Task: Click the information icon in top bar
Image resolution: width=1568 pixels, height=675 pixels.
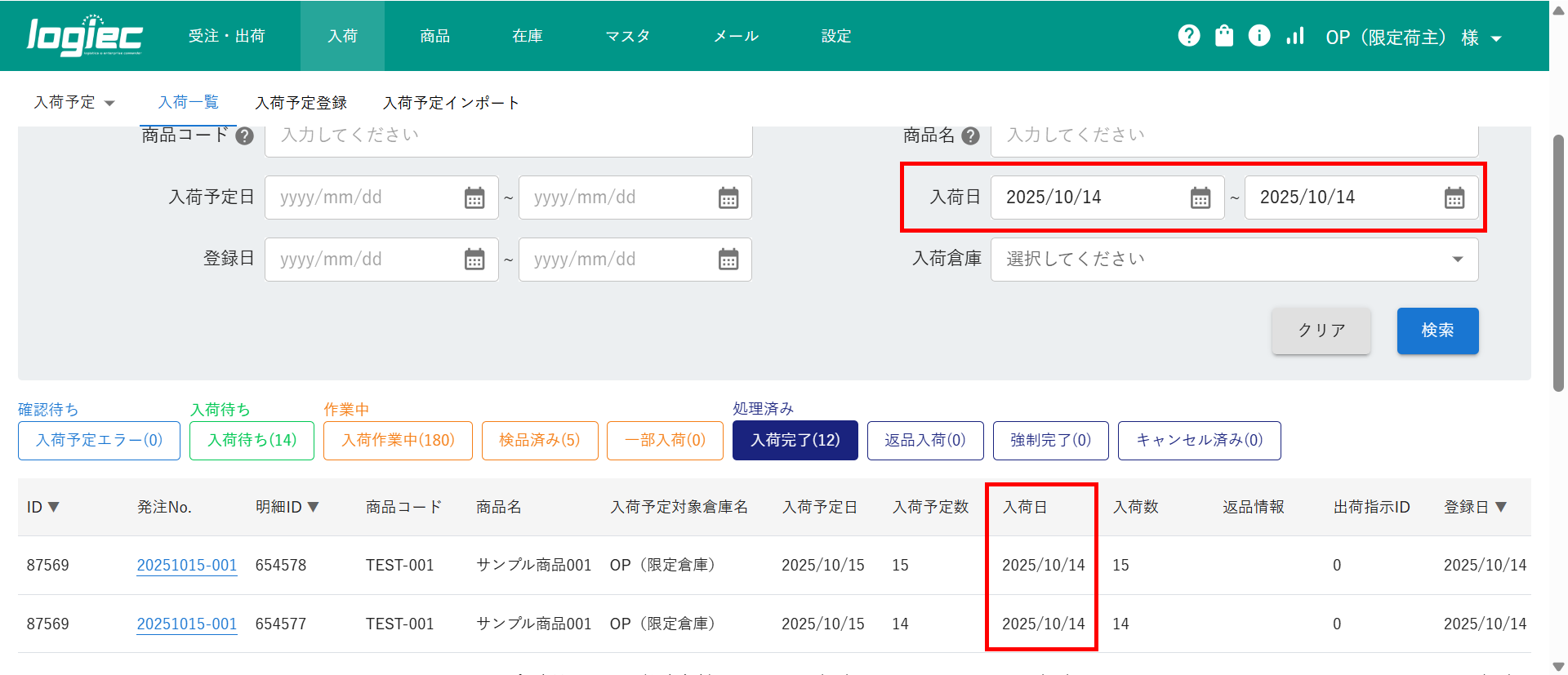Action: (x=1259, y=36)
